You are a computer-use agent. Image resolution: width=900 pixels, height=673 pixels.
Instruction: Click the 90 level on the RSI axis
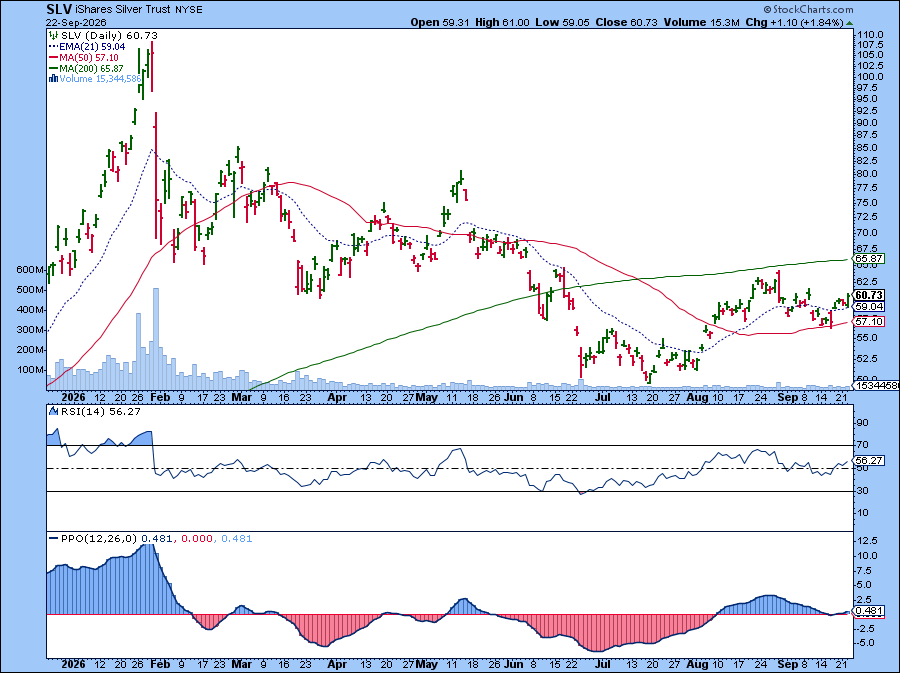click(862, 423)
